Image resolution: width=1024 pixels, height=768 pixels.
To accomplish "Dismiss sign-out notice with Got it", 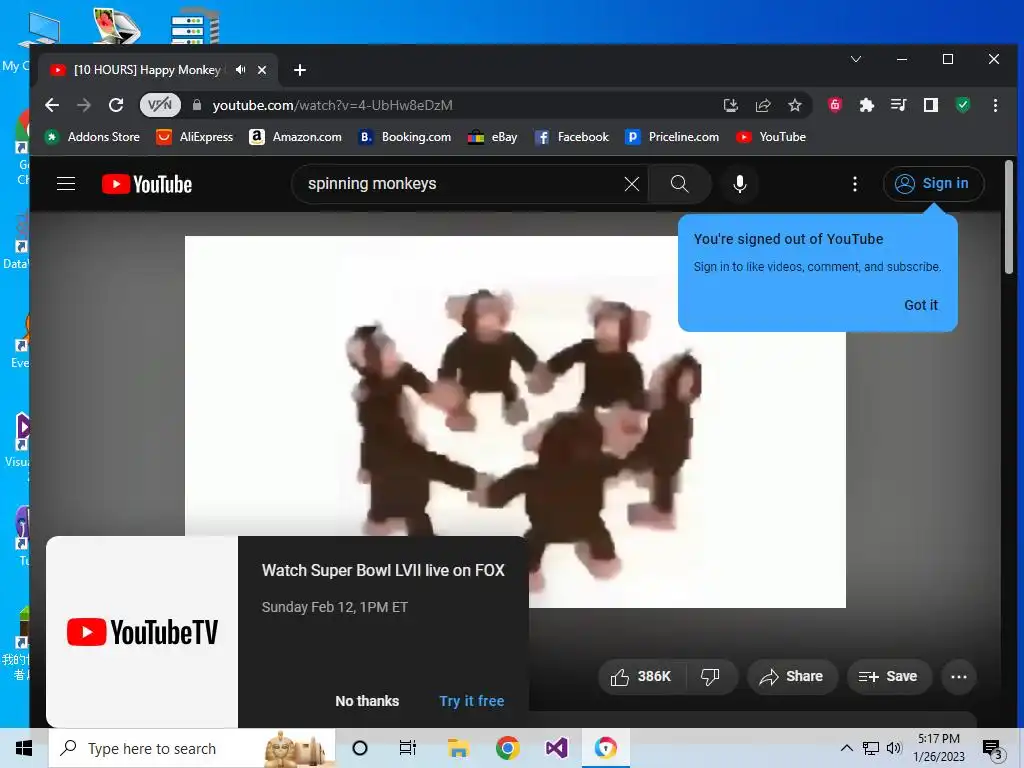I will click(921, 305).
